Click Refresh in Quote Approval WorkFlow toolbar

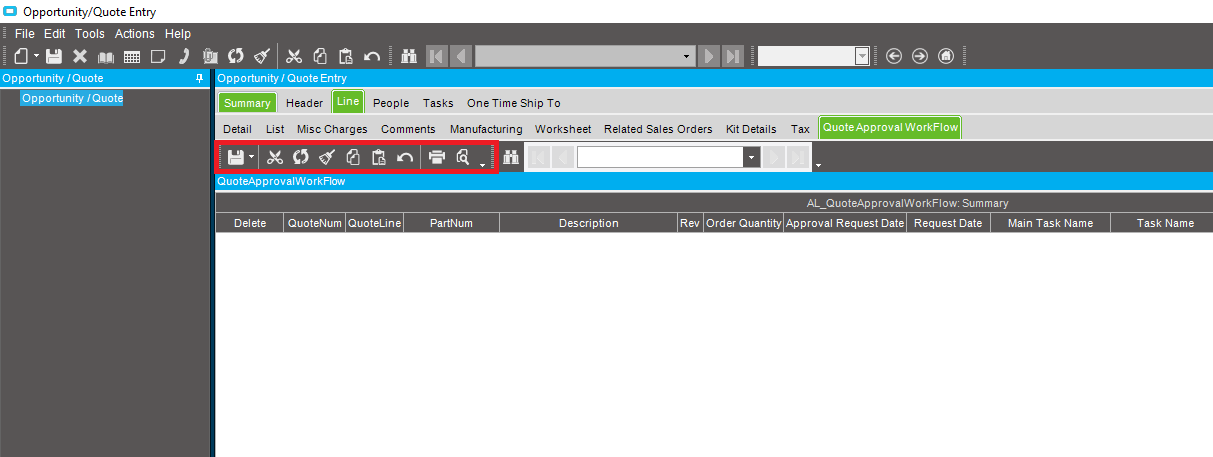[301, 157]
